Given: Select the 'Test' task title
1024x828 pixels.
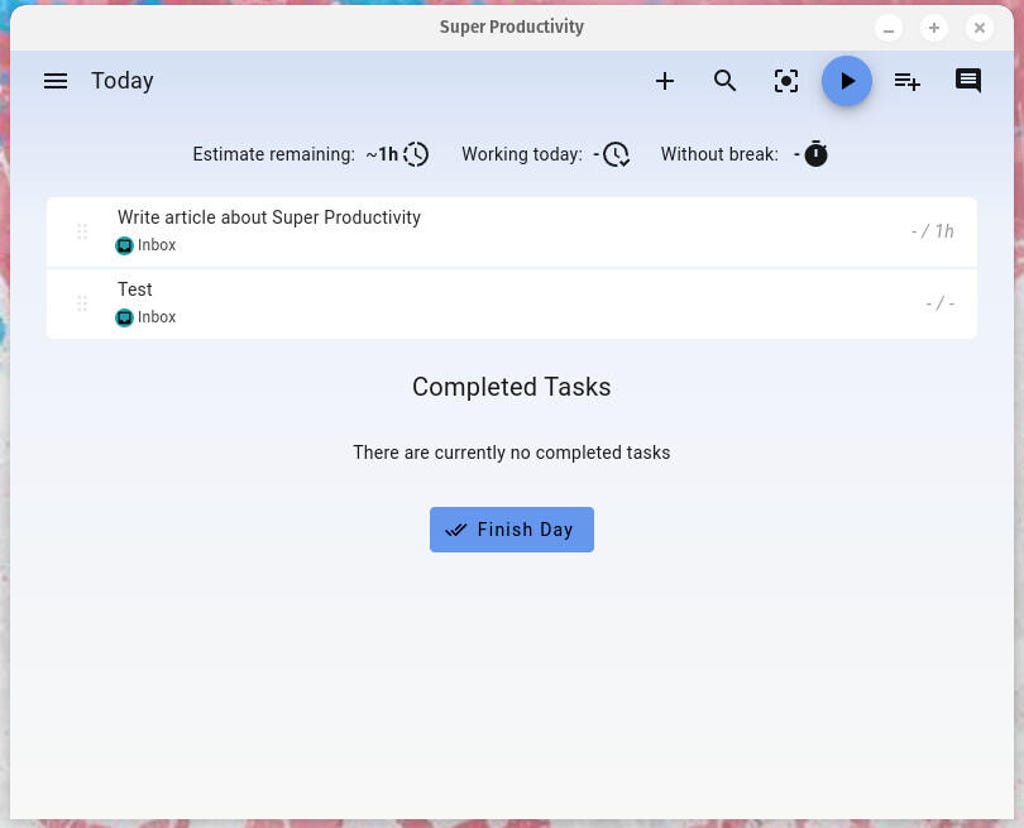Looking at the screenshot, I should pos(135,289).
